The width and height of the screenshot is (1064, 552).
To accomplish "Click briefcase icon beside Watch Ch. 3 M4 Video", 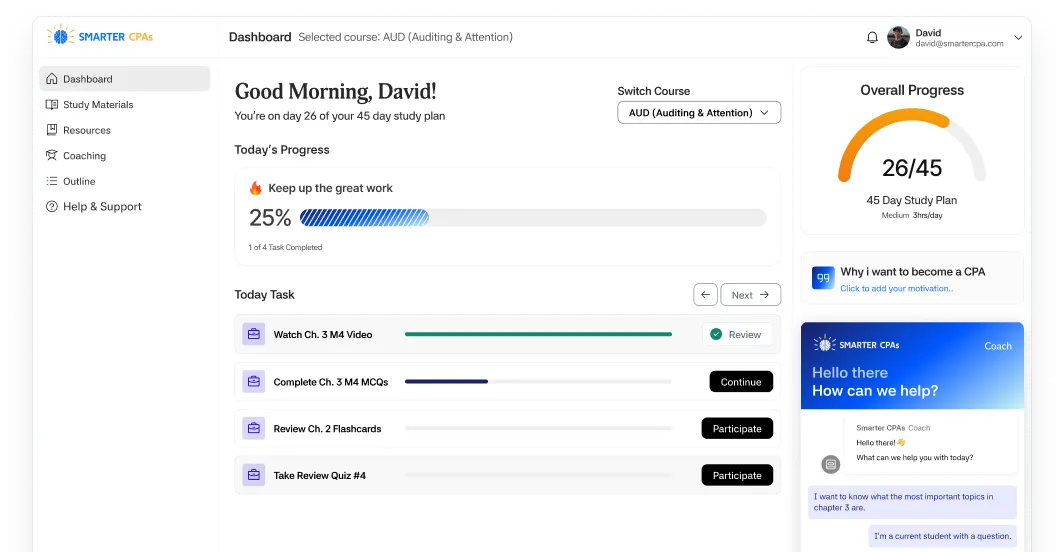I will click(x=254, y=334).
